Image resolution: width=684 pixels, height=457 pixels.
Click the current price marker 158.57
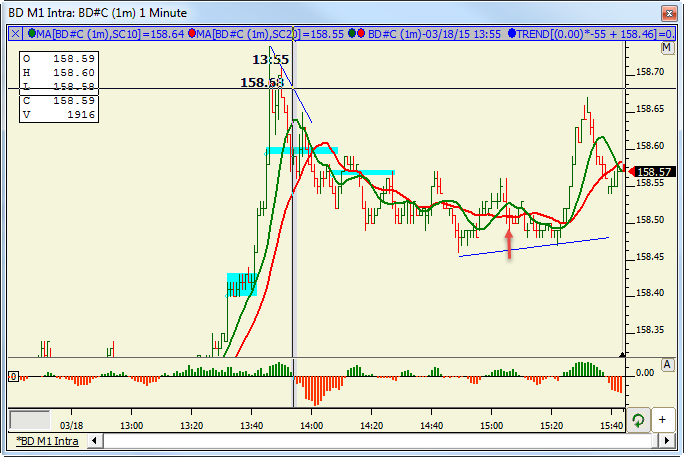tap(653, 172)
